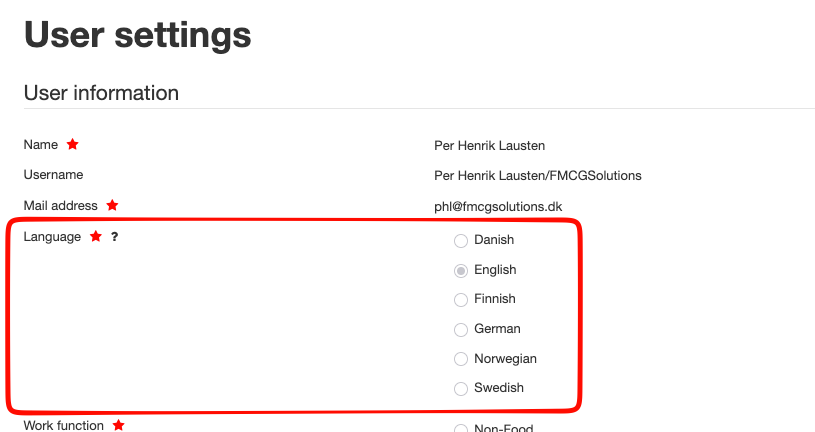Image resolution: width=815 pixels, height=432 pixels.
Task: Click the User information section heading
Action: pyautogui.click(x=101, y=93)
